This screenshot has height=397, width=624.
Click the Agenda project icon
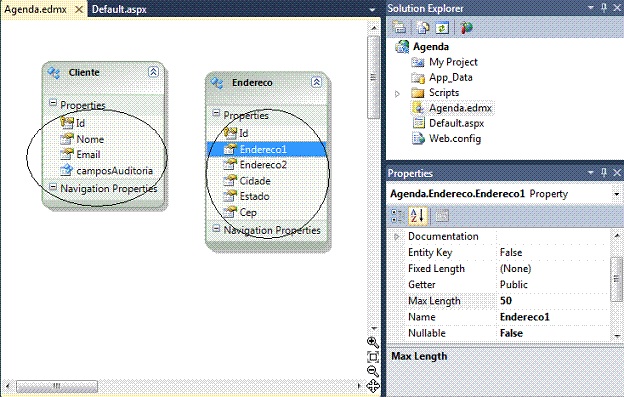(x=402, y=47)
